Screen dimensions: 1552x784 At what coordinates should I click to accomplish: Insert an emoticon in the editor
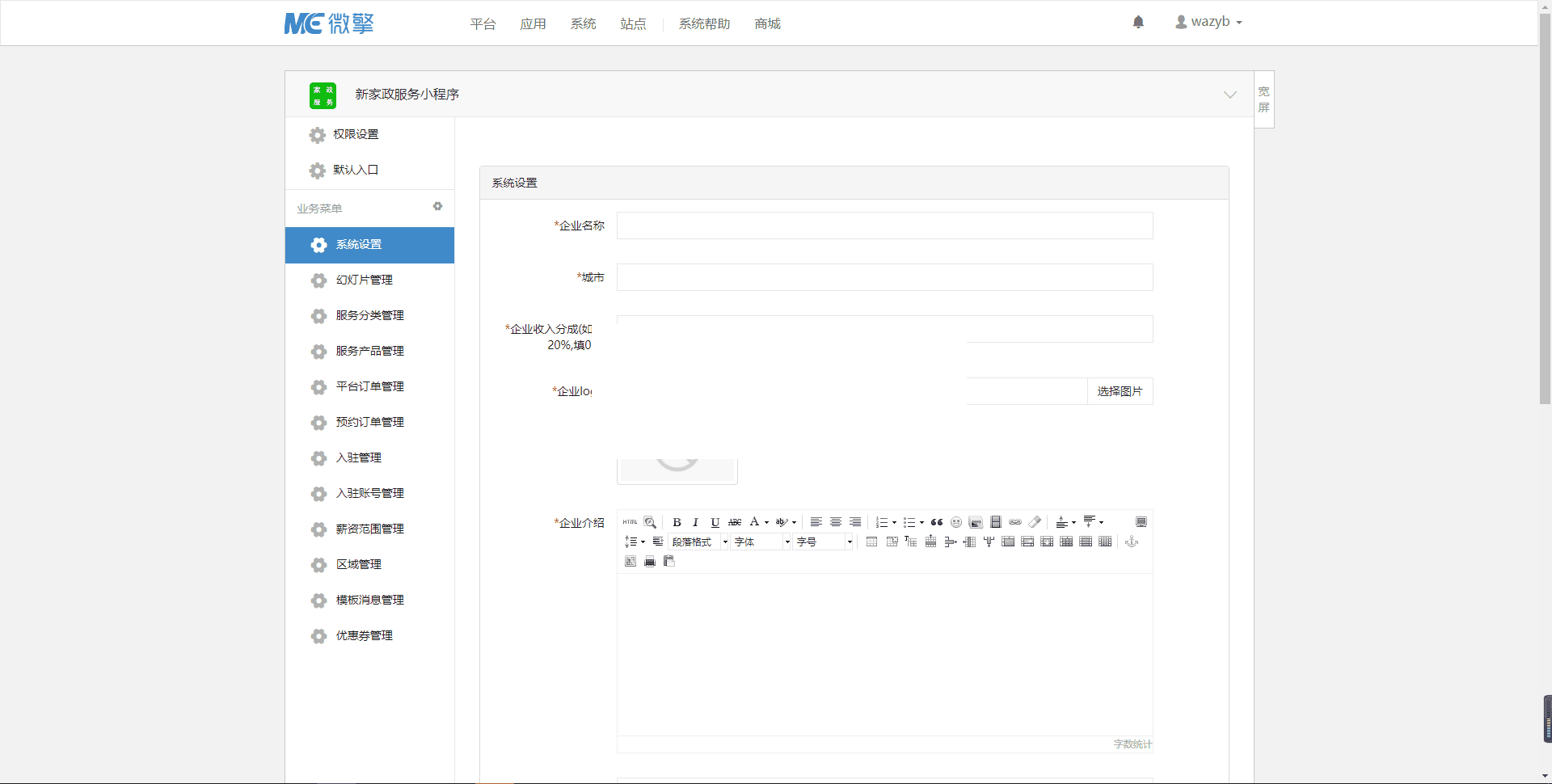(x=956, y=522)
